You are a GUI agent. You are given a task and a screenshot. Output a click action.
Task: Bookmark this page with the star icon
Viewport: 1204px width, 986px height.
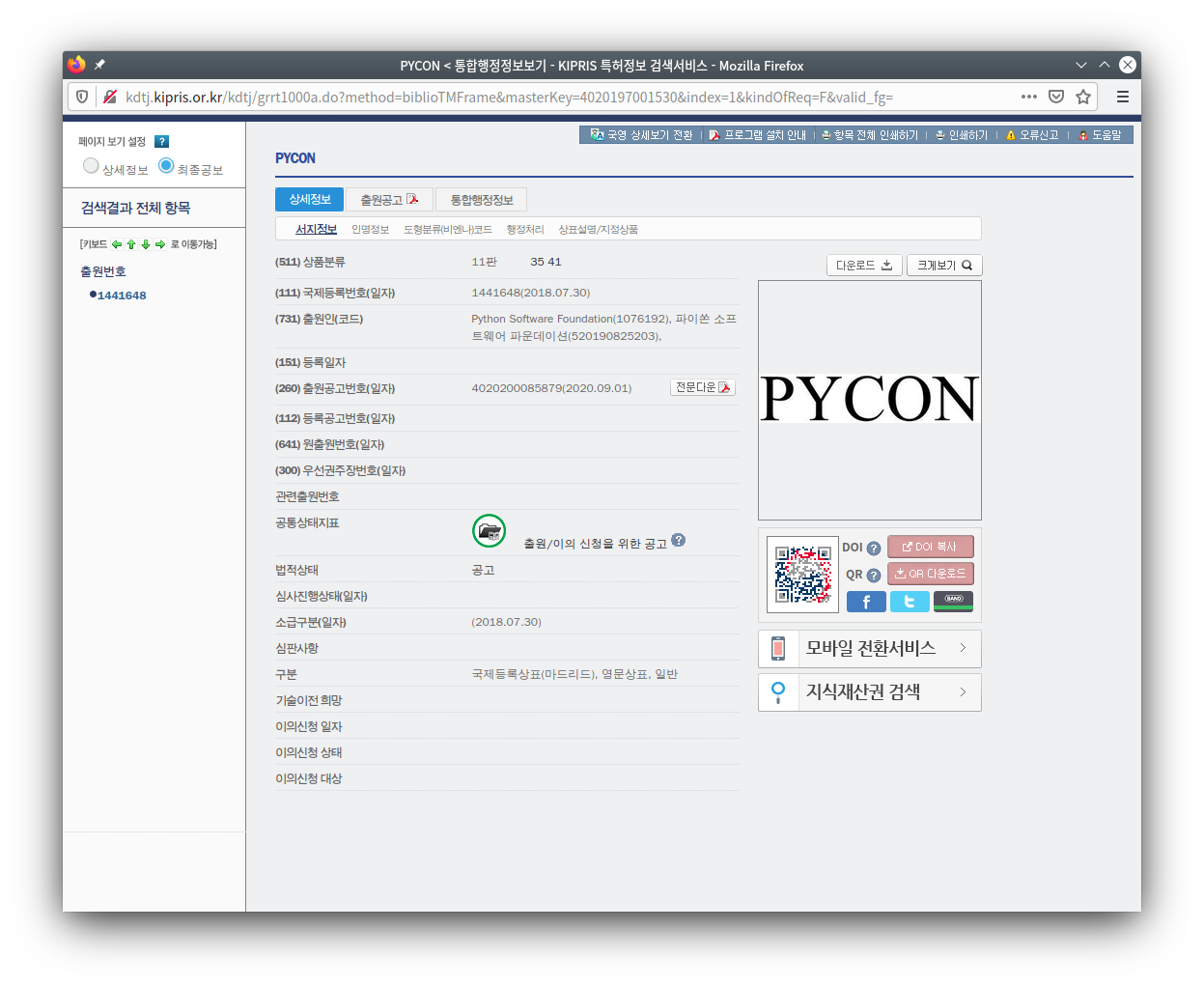click(x=1083, y=97)
